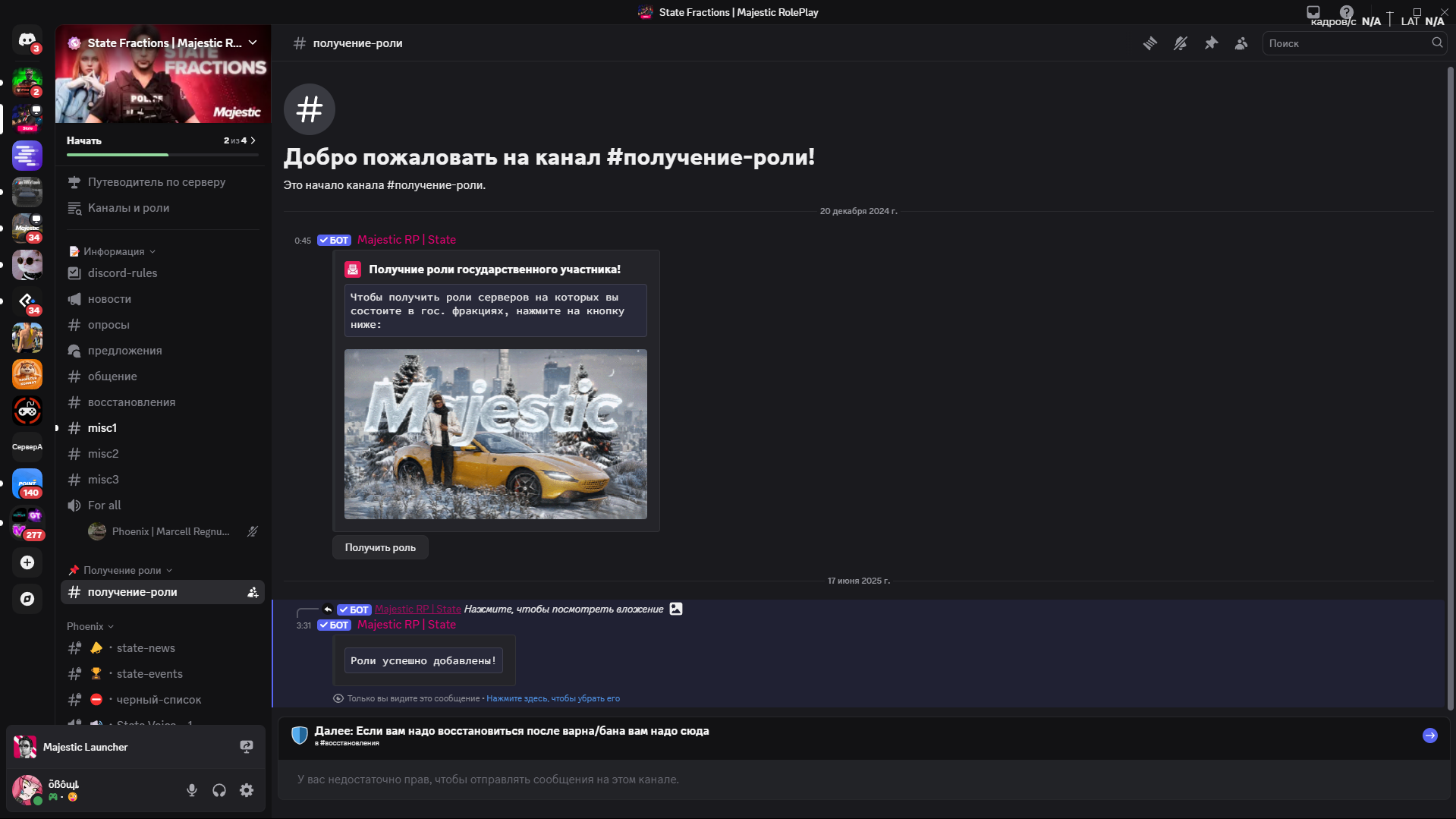Viewport: 1456px width, 819px height.
Task: Open the восстановления channel
Action: pyautogui.click(x=162, y=402)
